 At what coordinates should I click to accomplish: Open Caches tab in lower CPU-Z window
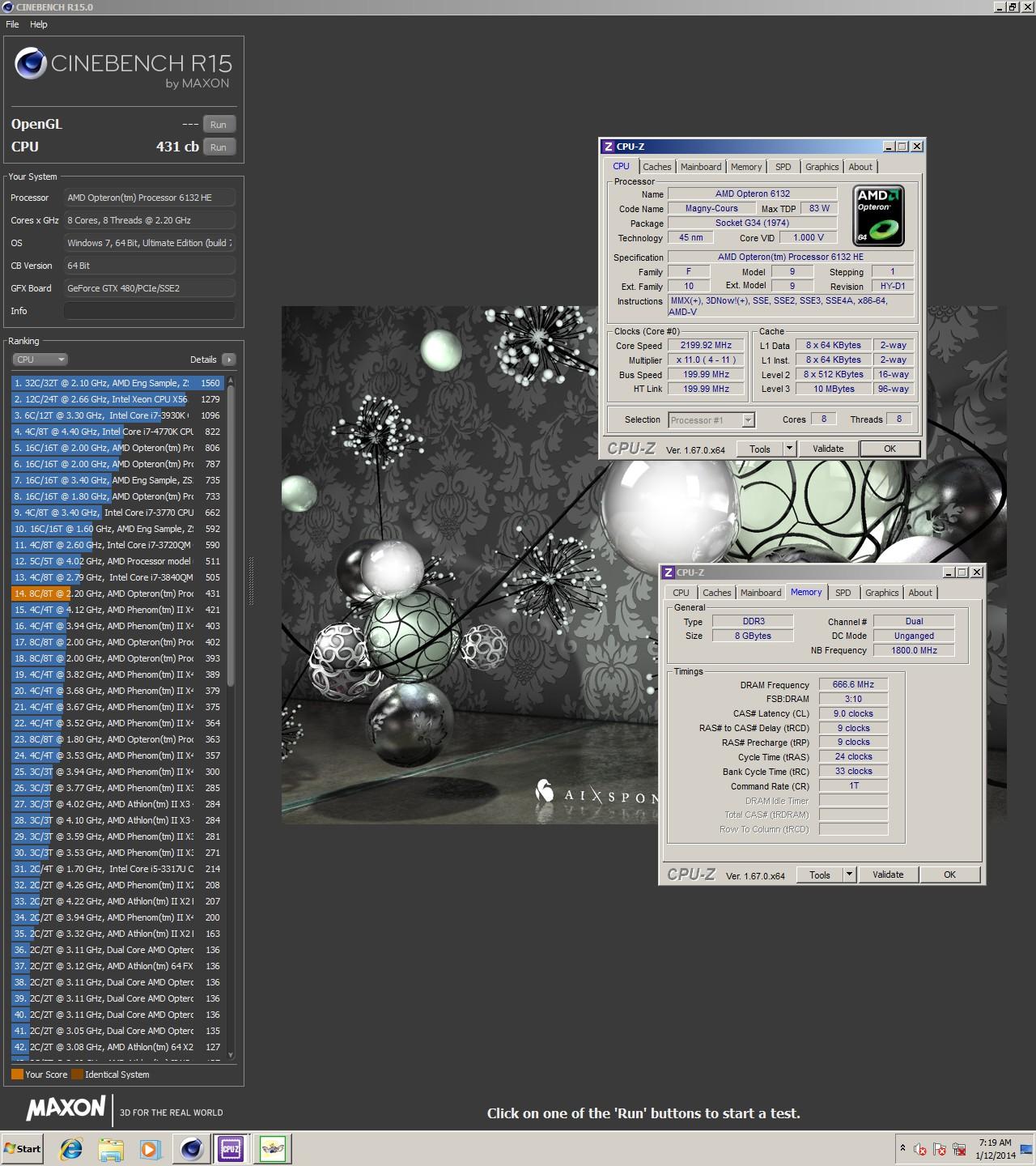(x=717, y=593)
